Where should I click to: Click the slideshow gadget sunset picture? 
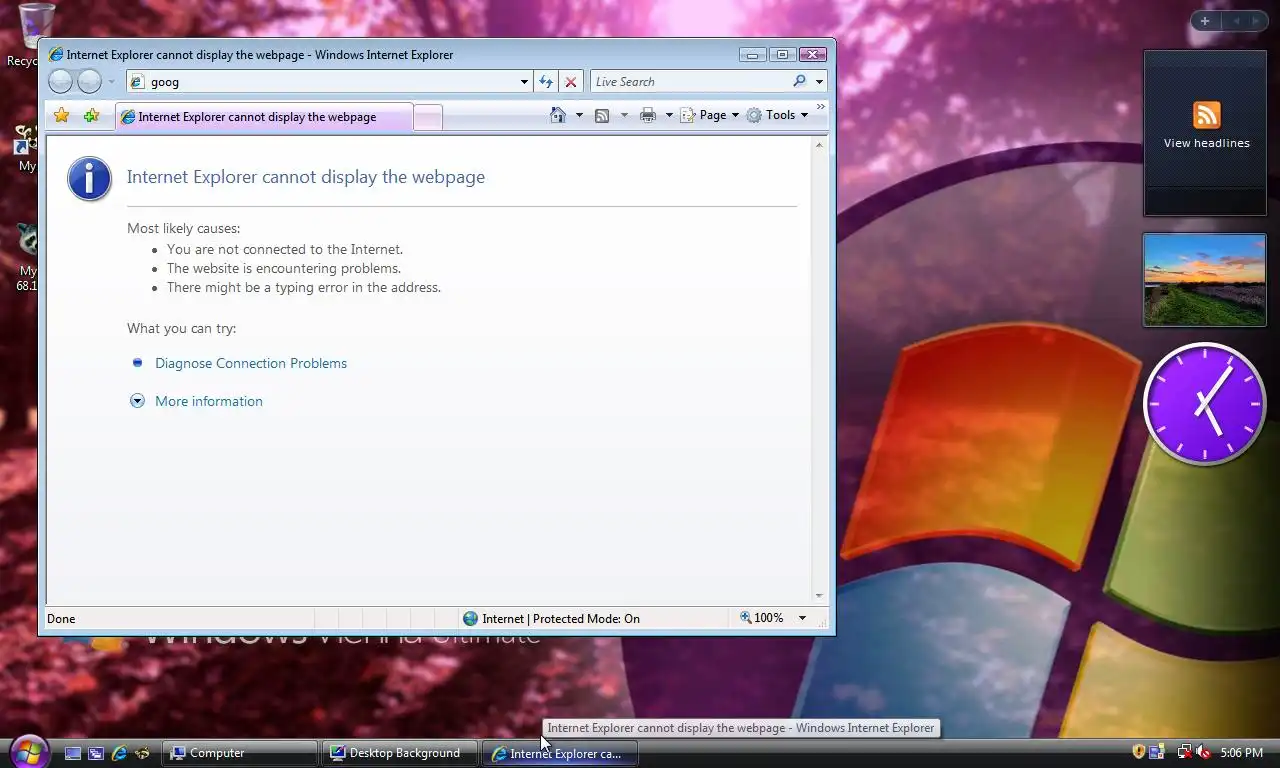(1205, 281)
